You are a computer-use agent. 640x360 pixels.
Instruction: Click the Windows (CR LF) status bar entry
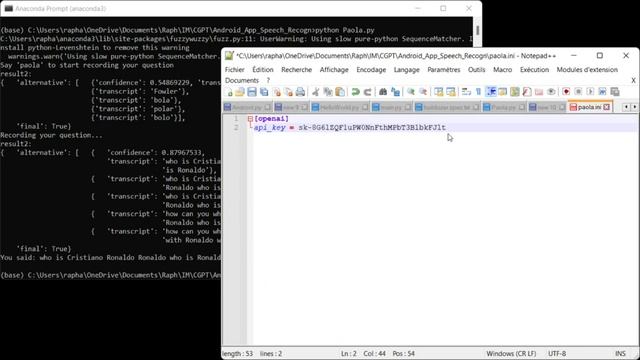click(x=511, y=353)
